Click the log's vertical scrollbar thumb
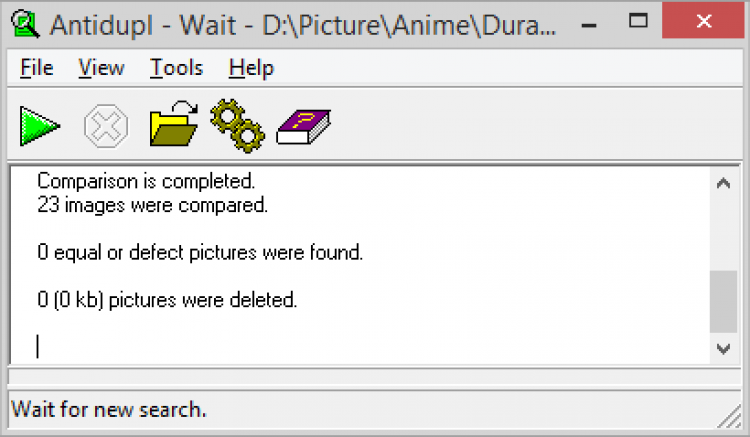 (x=723, y=300)
